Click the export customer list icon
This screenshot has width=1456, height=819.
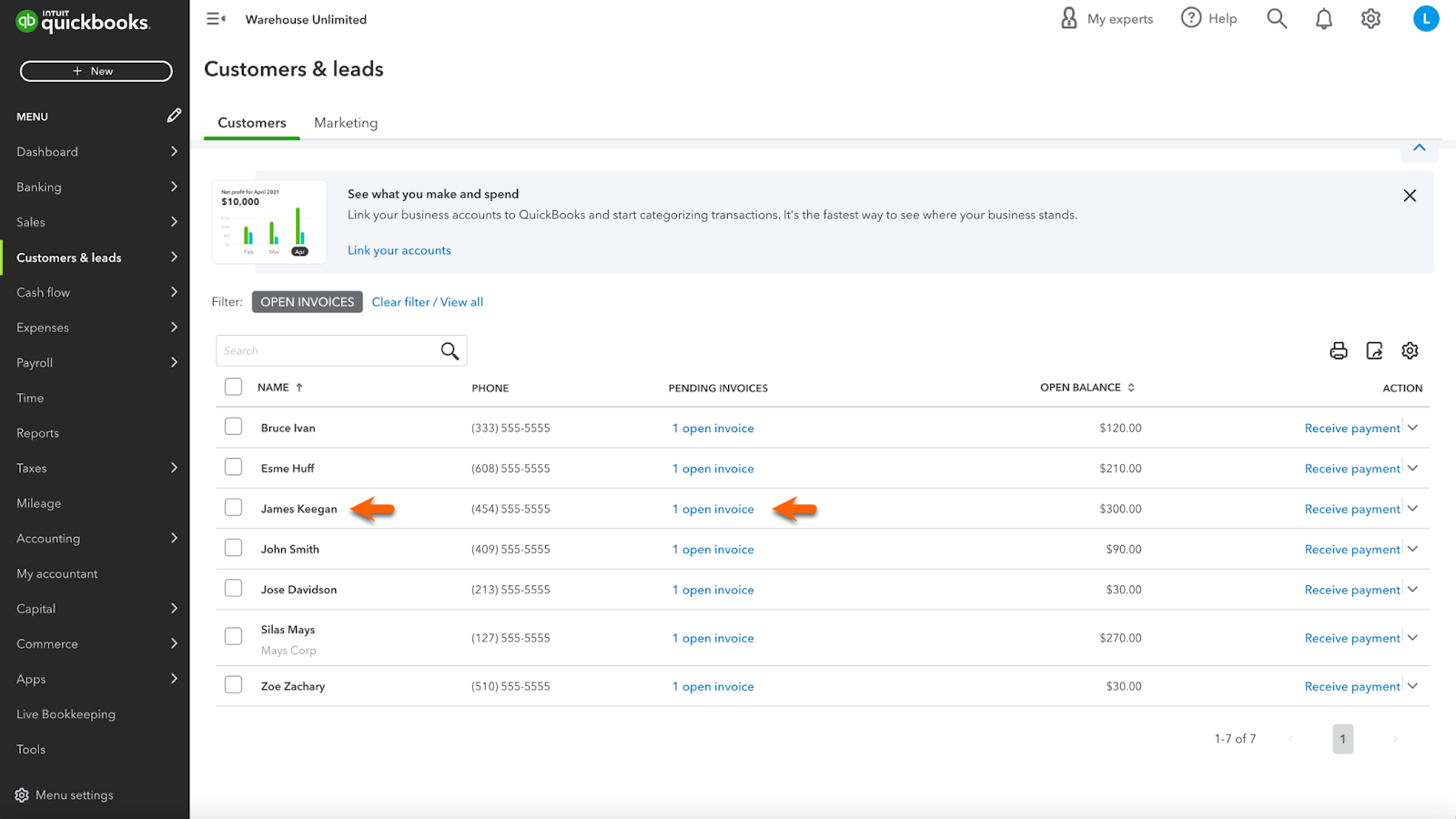pyautogui.click(x=1374, y=351)
